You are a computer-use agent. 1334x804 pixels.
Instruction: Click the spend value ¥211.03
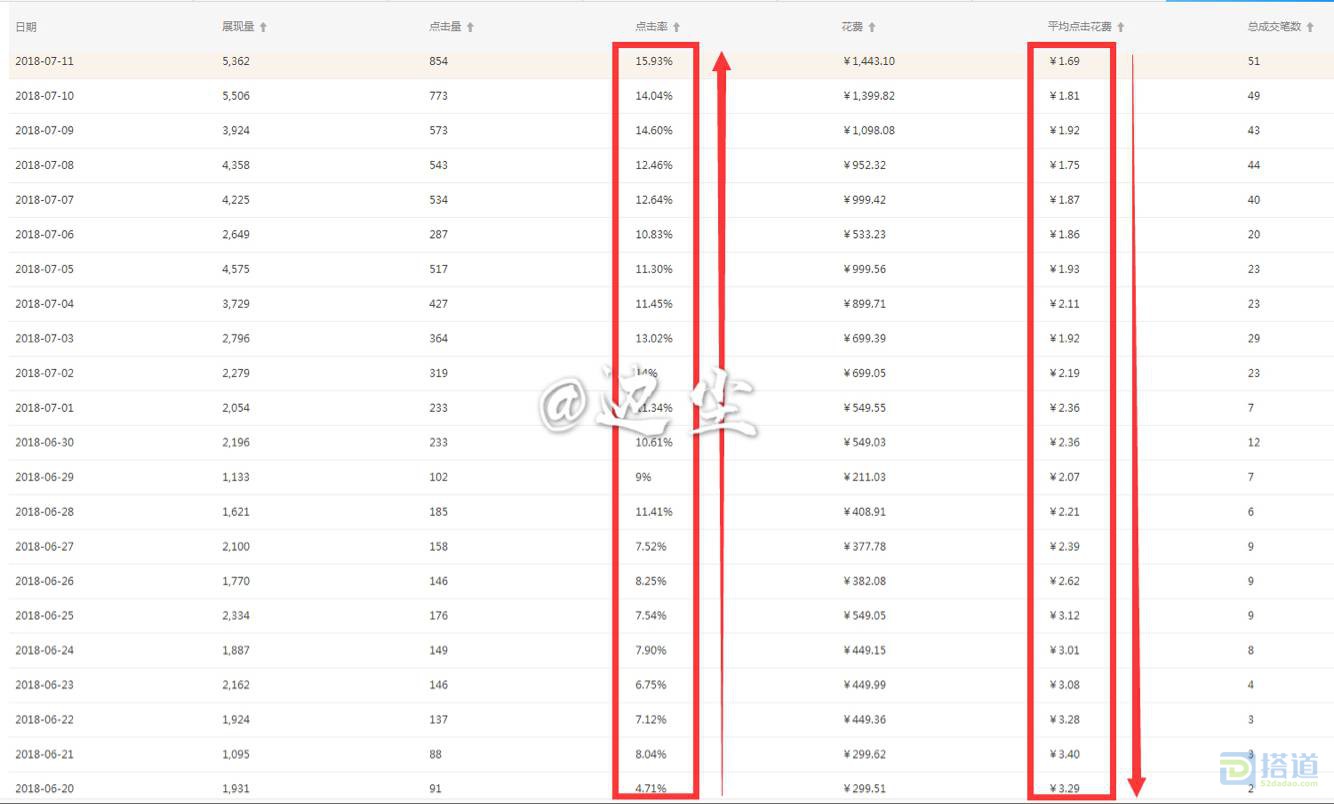coord(864,477)
